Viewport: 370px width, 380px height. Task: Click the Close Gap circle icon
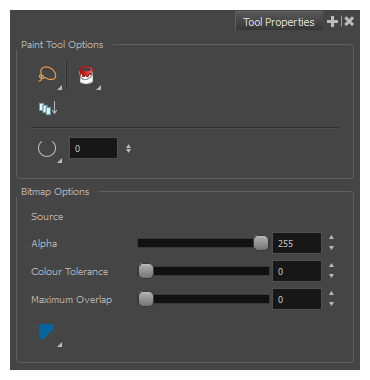point(47,148)
